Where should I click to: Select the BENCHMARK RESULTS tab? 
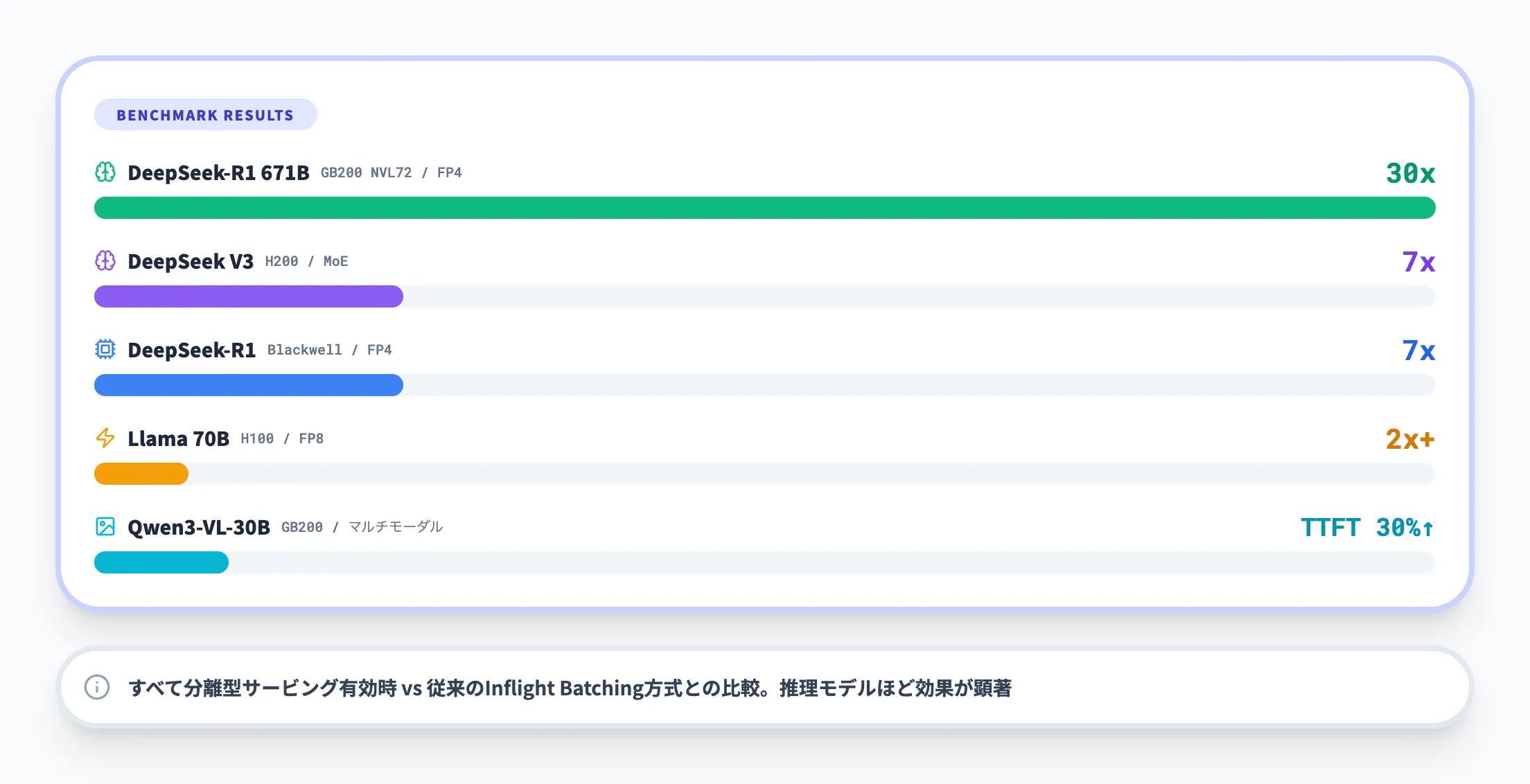click(x=205, y=114)
